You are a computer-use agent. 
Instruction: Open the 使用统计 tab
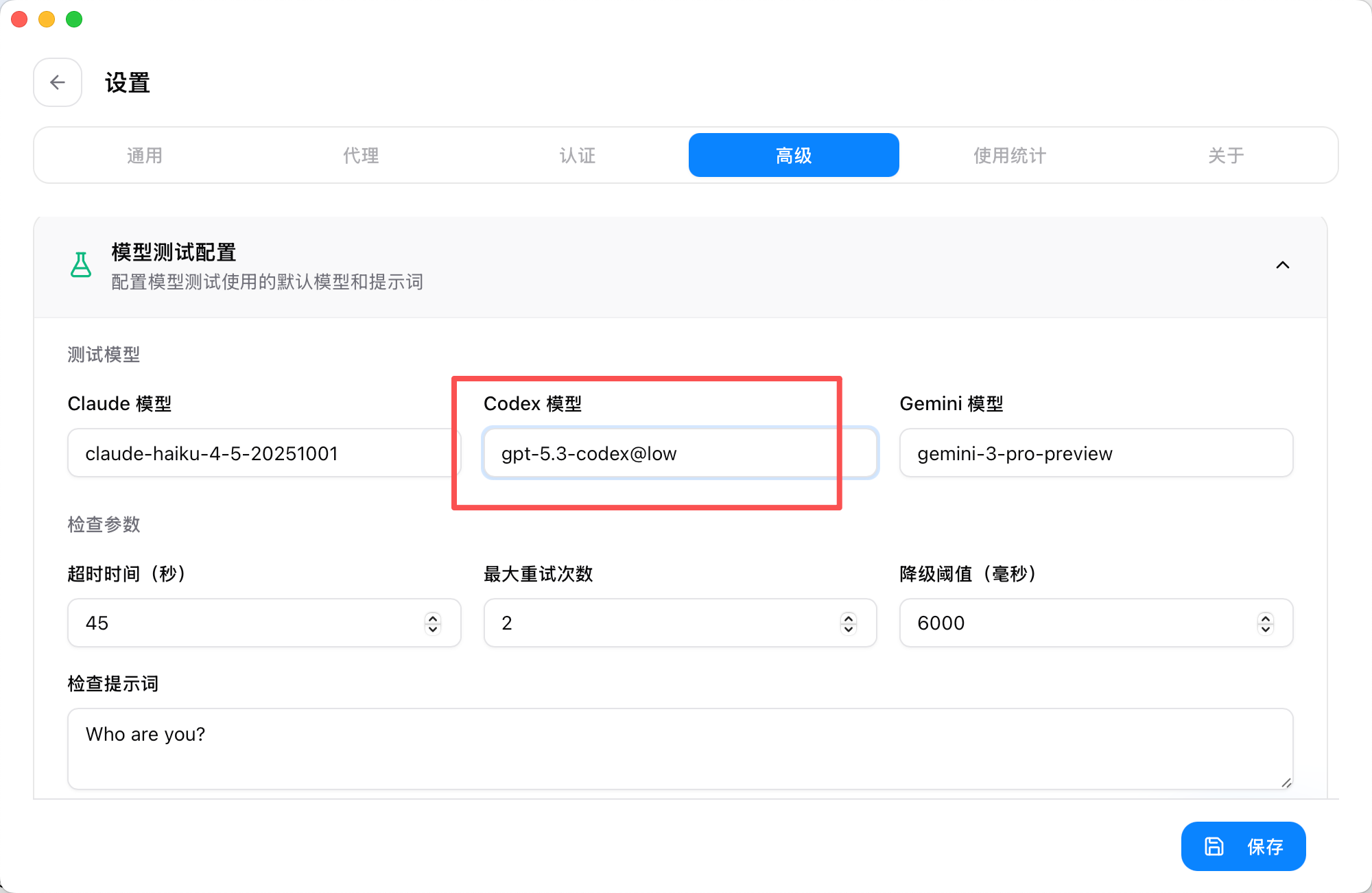pos(1010,155)
